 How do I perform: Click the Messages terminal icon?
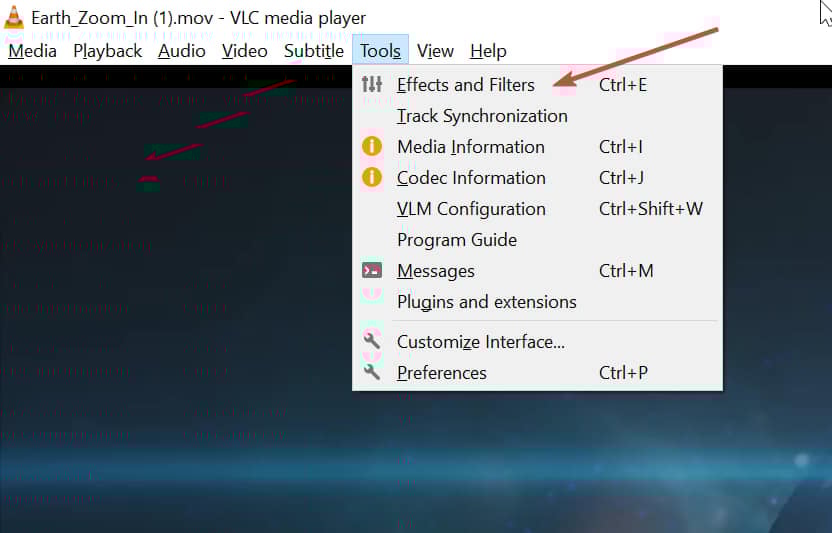pyautogui.click(x=371, y=270)
